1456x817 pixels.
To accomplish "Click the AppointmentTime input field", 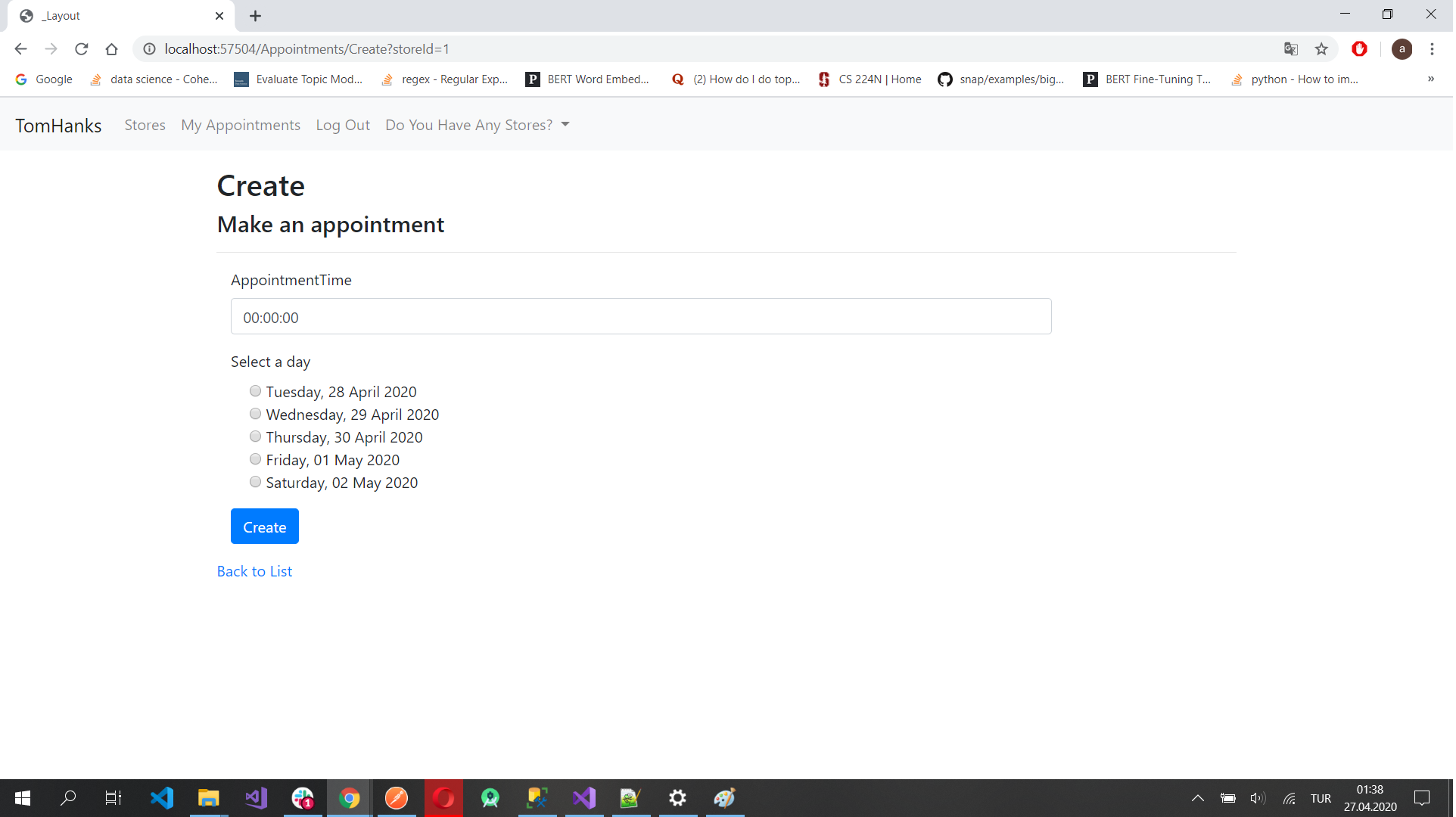I will pos(642,317).
